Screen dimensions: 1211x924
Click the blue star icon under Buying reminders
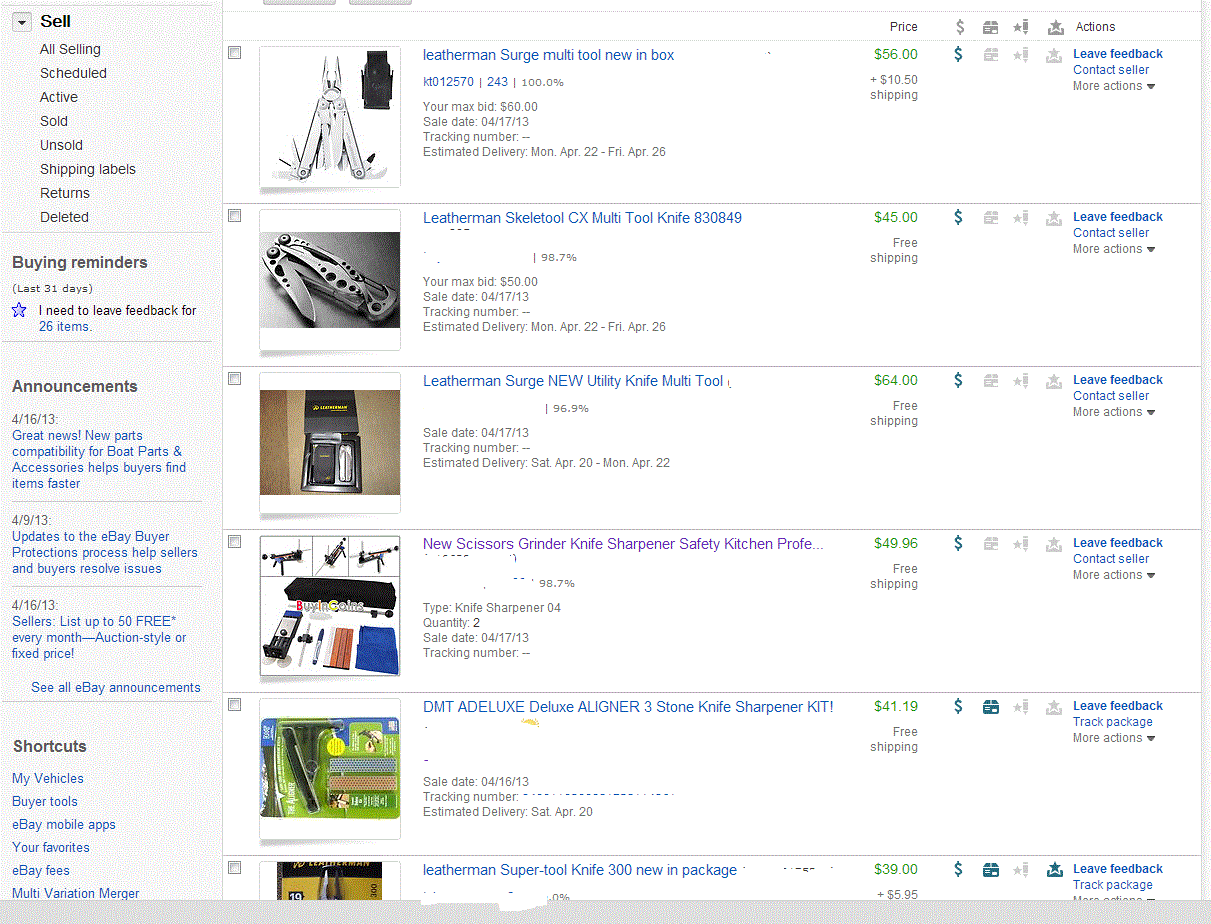tap(19, 310)
